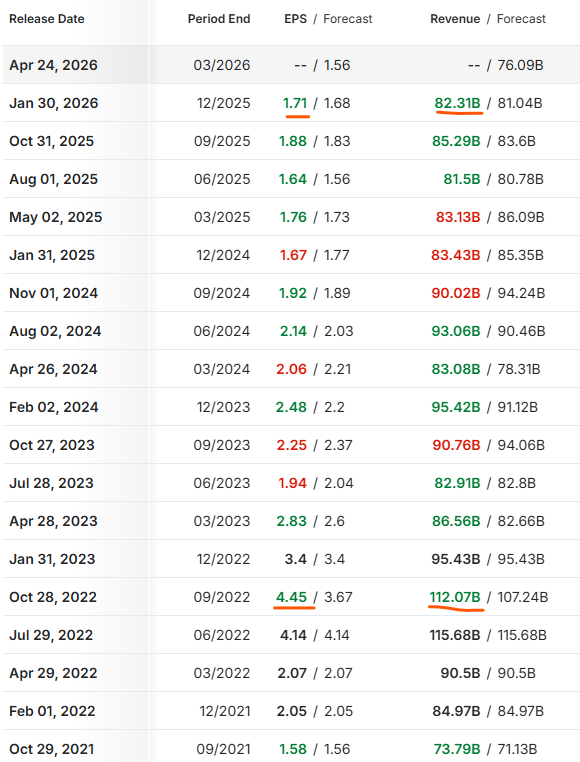Viewport: 580px width, 762px height.
Task: Select the Oct 29, 2021 release date
Action: pos(52,749)
